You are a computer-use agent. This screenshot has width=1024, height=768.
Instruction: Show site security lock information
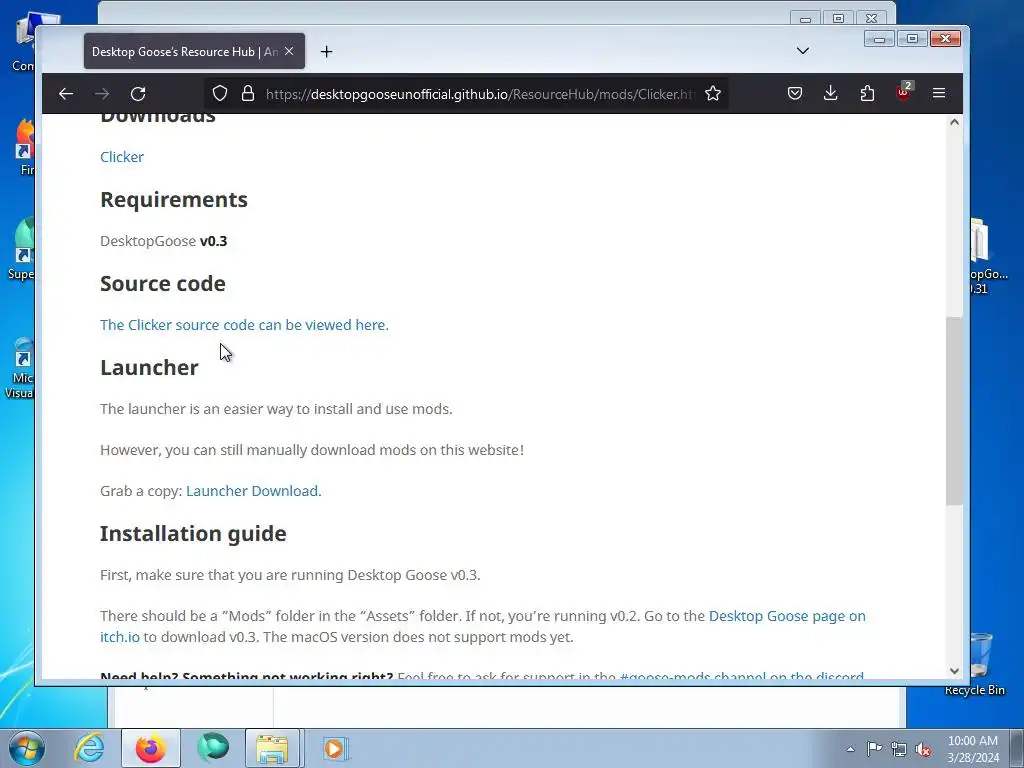(x=248, y=94)
